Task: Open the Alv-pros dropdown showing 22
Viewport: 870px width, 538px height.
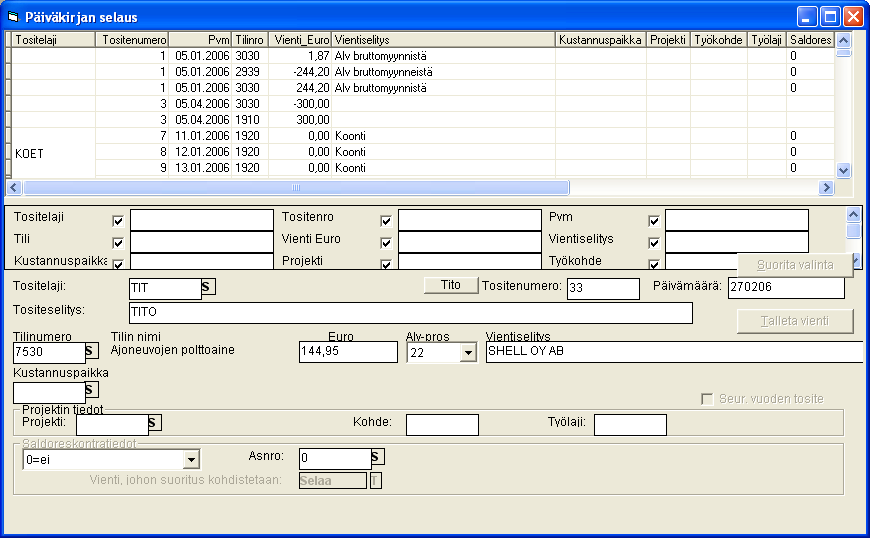Action: point(468,353)
